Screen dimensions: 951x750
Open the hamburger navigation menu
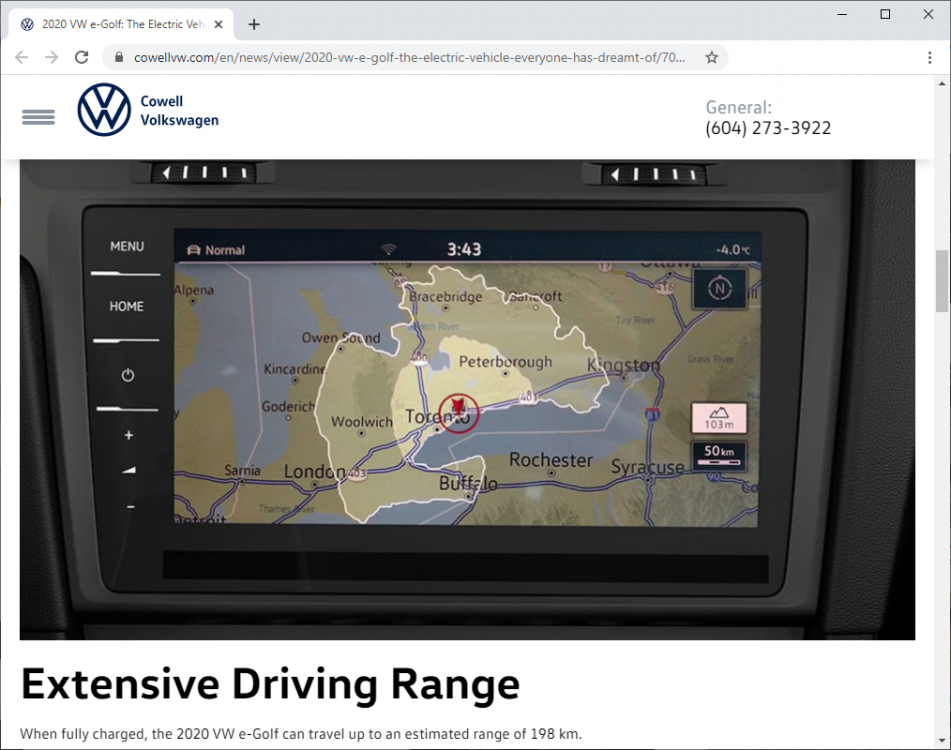[x=38, y=117]
